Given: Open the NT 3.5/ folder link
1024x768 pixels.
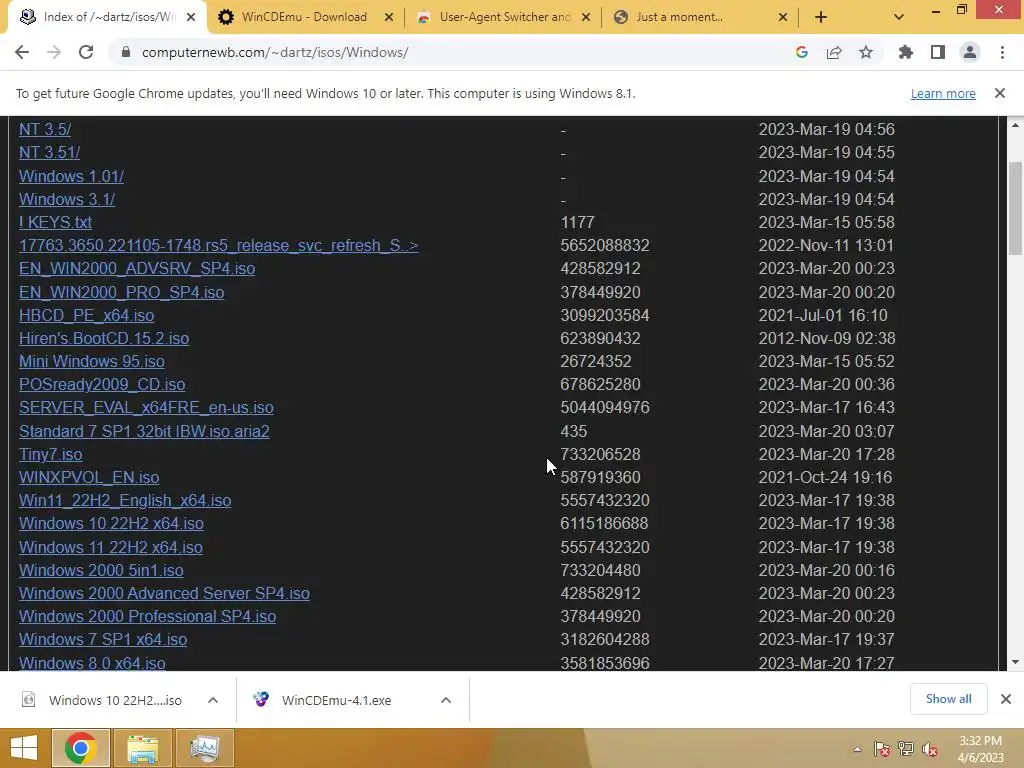Looking at the screenshot, I should point(45,129).
